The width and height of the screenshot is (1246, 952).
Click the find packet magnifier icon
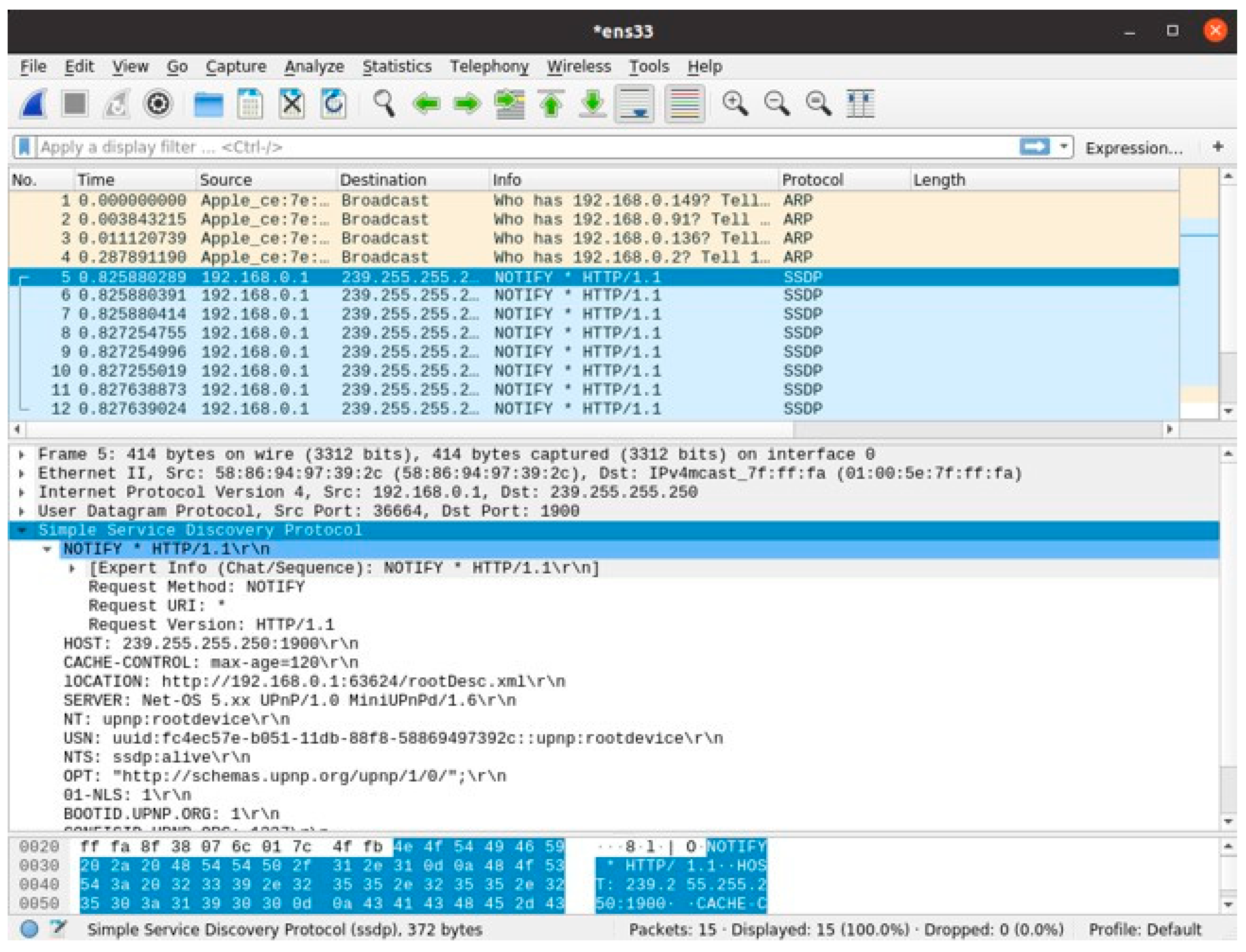click(384, 104)
